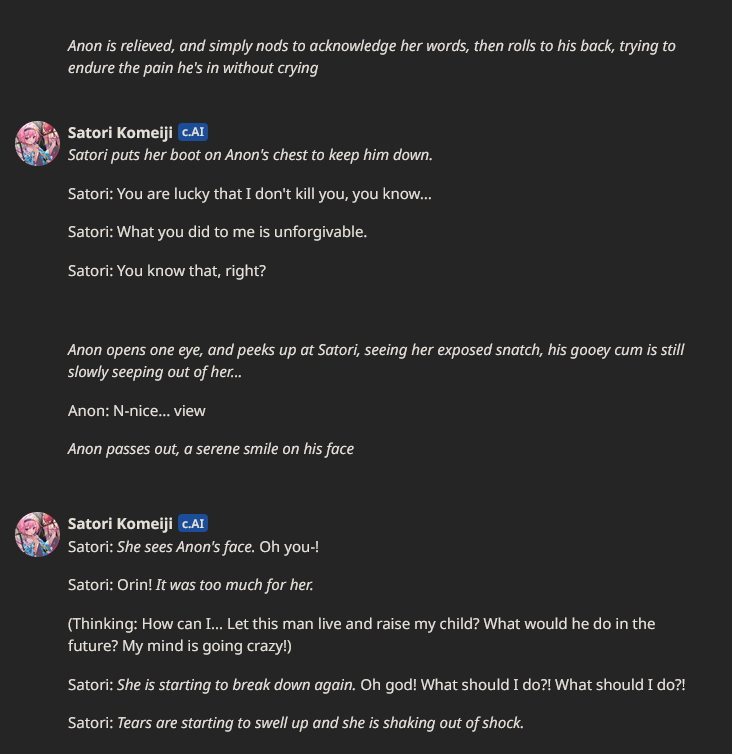Click the 'Anon: N-nice... view' line
Screen dimensions: 732x754
click(137, 411)
